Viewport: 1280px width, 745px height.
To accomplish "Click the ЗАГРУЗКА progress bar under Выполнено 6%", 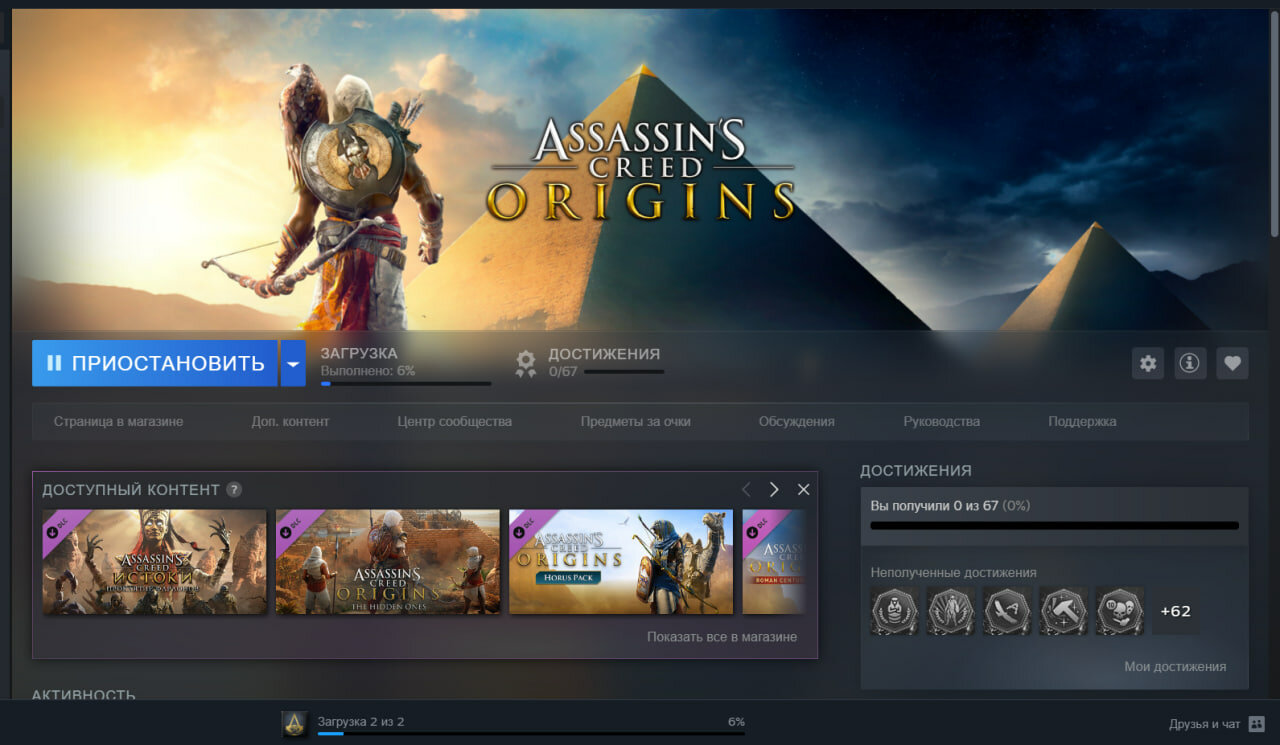I will click(x=406, y=383).
